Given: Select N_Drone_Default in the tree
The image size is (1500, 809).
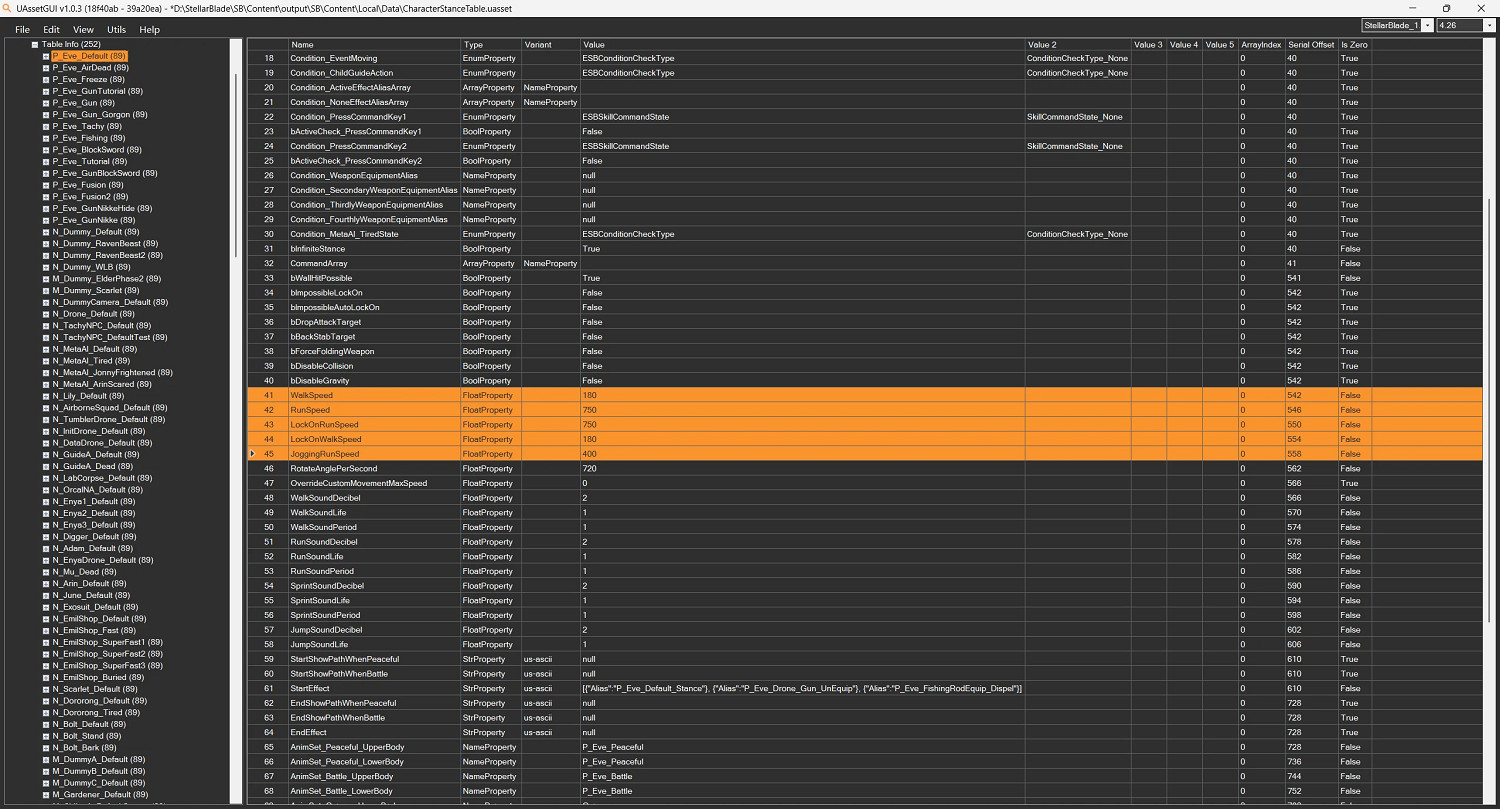Looking at the screenshot, I should click(x=92, y=314).
